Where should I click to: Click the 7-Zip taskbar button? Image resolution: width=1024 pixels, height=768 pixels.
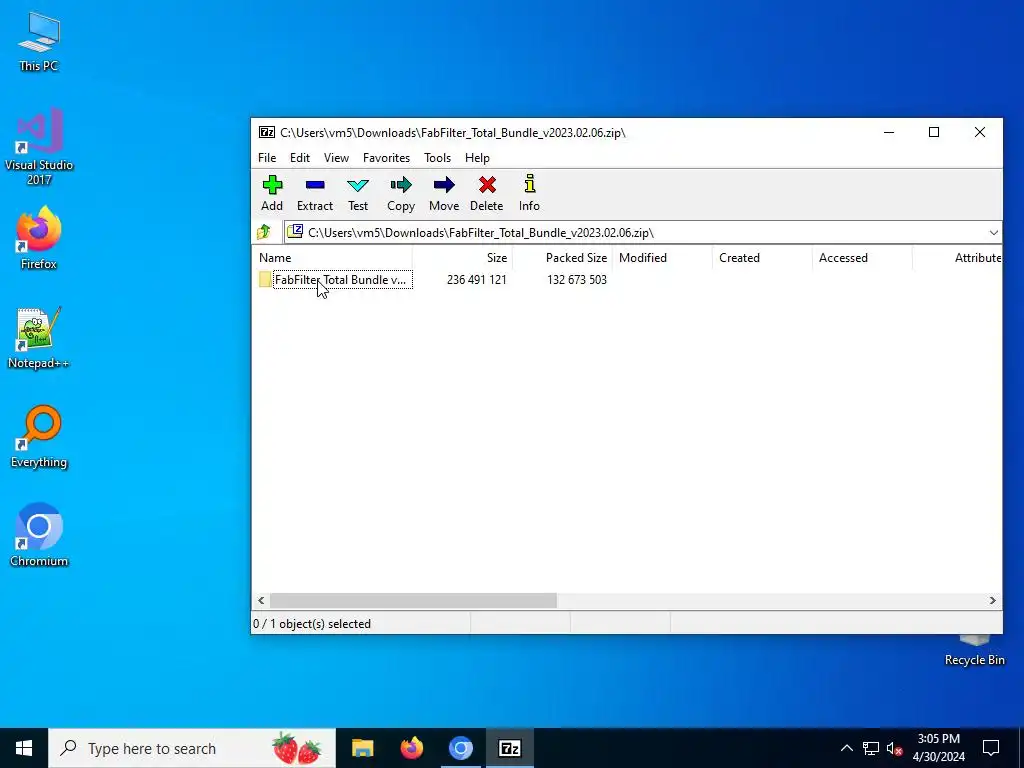point(509,748)
